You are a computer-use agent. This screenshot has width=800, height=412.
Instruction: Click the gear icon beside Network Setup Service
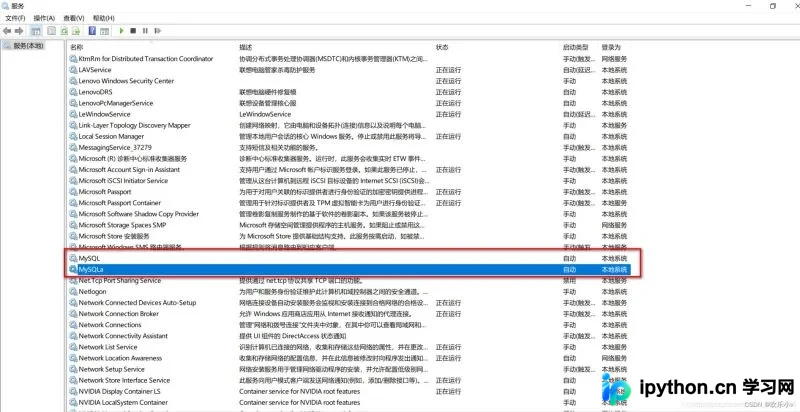point(73,369)
